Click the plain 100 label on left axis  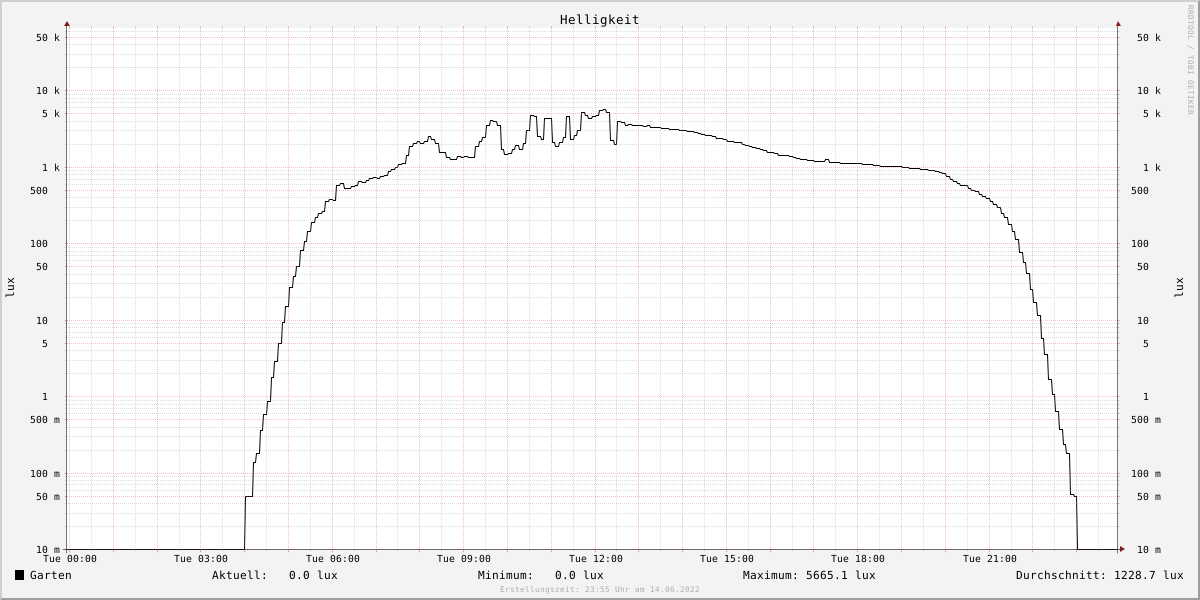[39, 244]
